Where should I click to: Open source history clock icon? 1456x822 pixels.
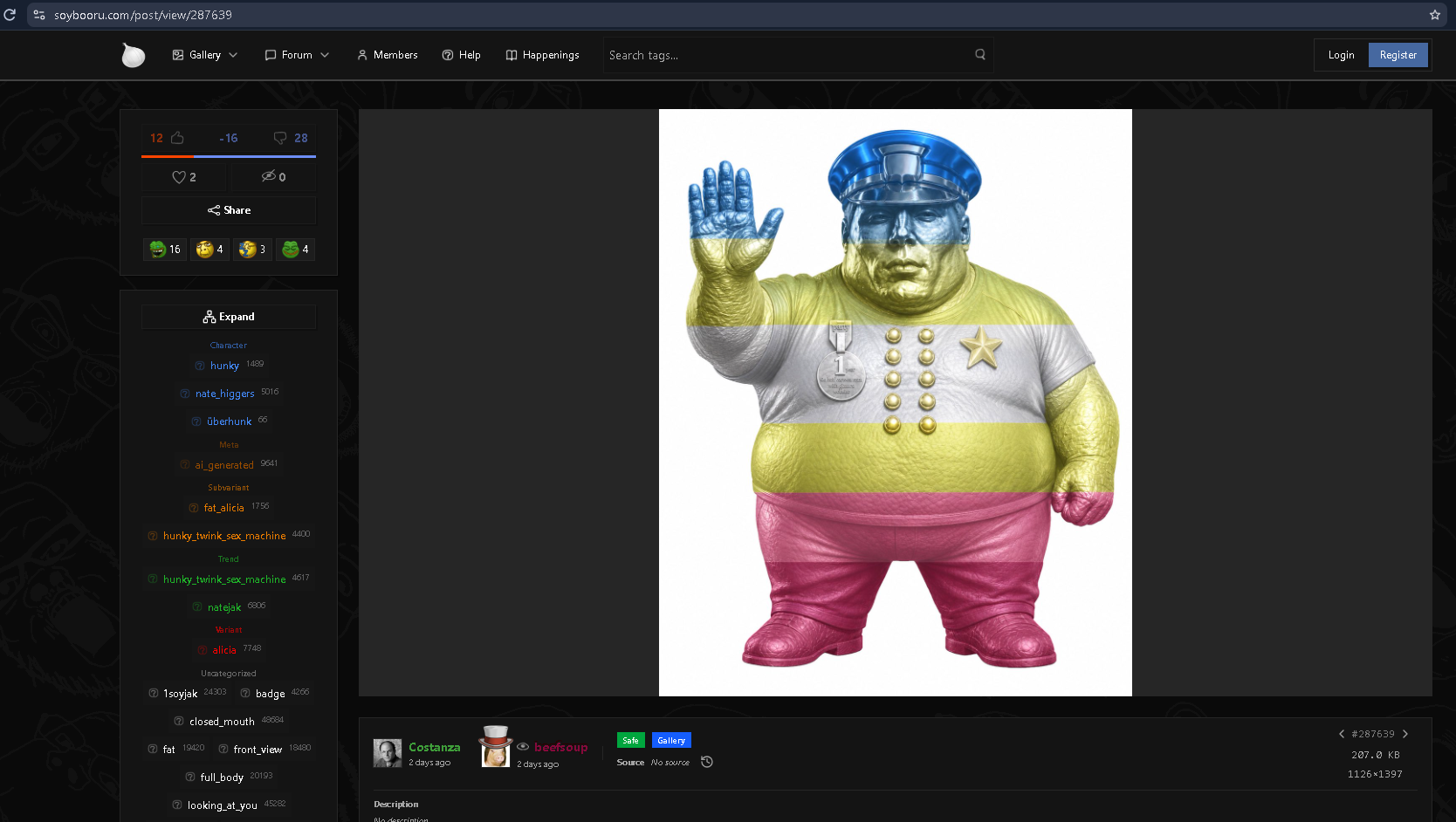[x=707, y=762]
